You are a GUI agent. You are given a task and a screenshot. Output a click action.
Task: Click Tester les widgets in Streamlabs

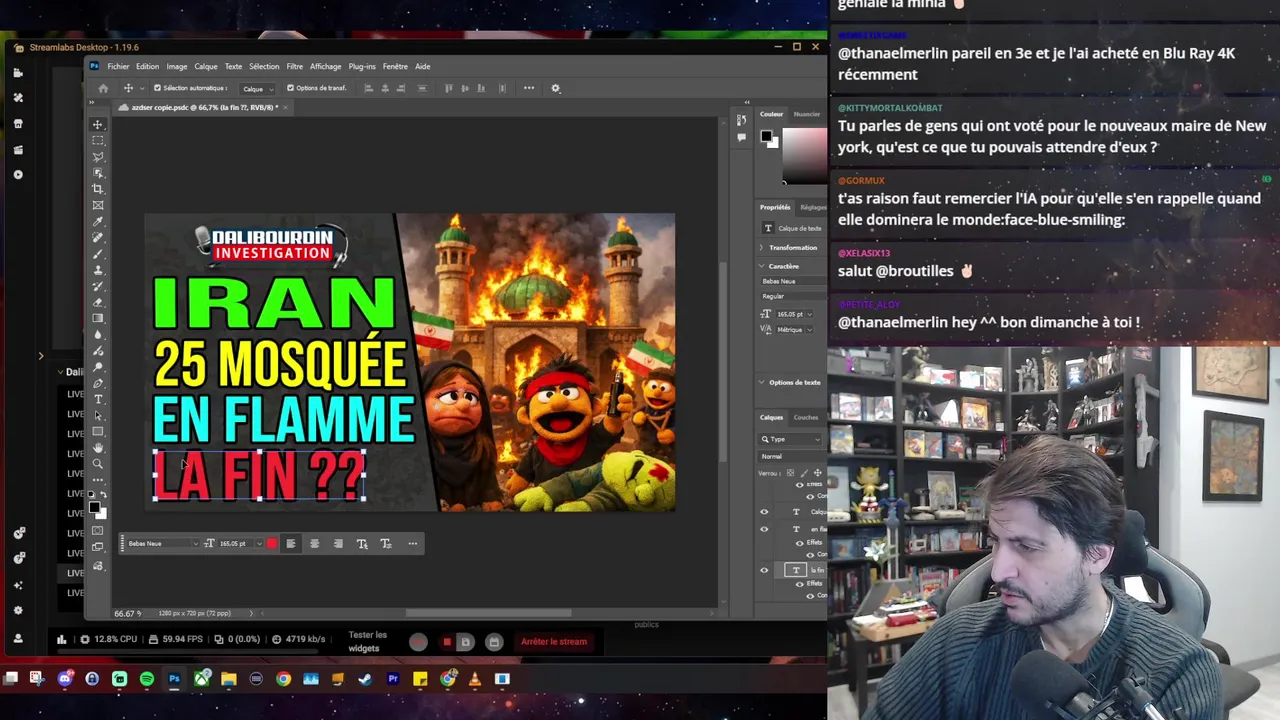(367, 641)
